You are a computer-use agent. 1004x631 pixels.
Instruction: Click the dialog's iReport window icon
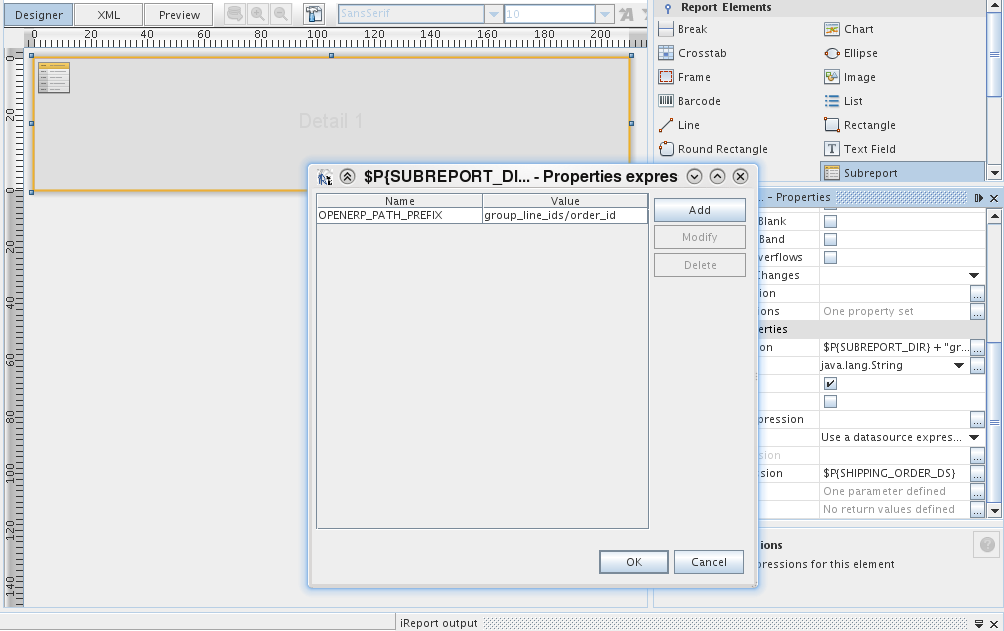(x=325, y=177)
